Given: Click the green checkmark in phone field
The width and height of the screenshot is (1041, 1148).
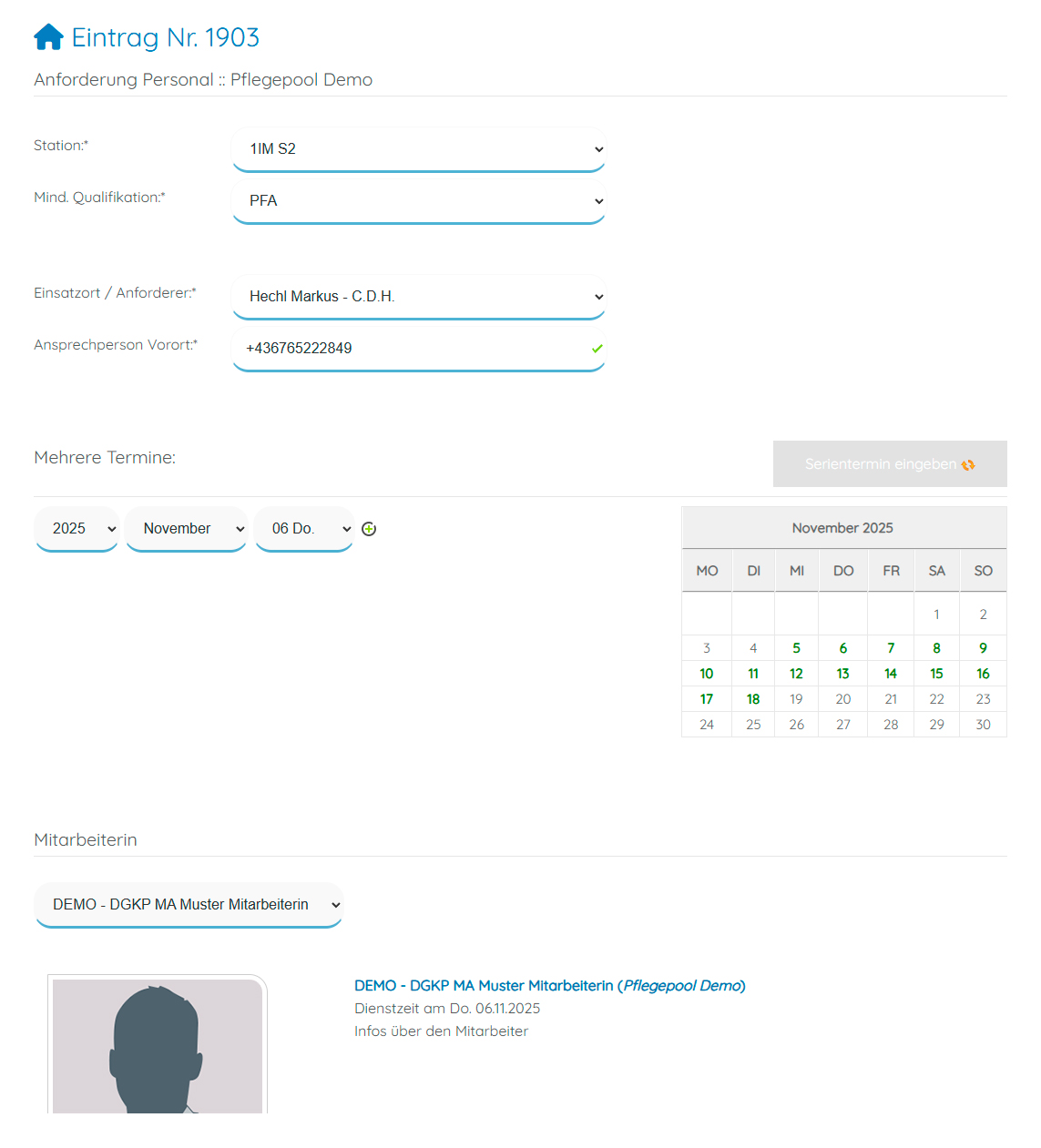Looking at the screenshot, I should point(597,349).
